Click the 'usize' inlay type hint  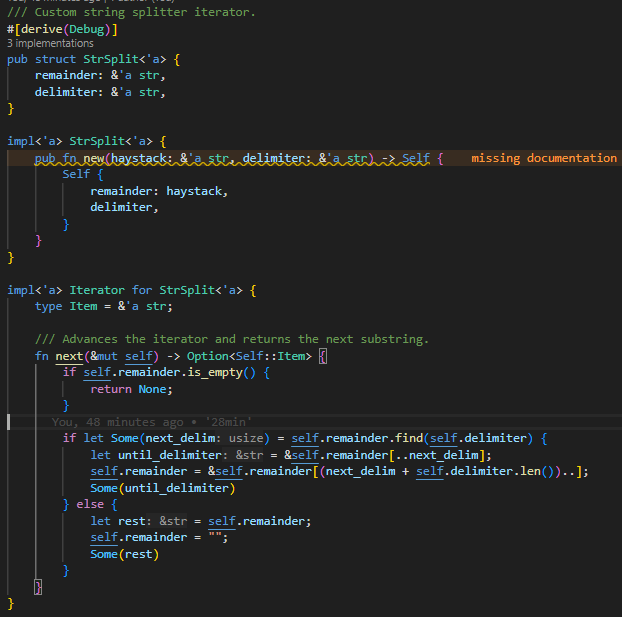pyautogui.click(x=246, y=438)
